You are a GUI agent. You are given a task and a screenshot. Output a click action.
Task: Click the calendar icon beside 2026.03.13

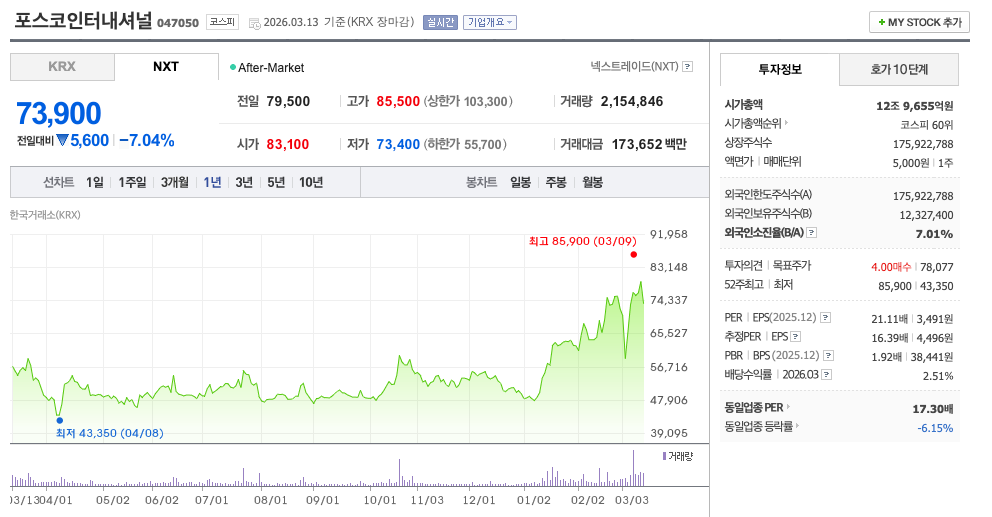coord(254,23)
